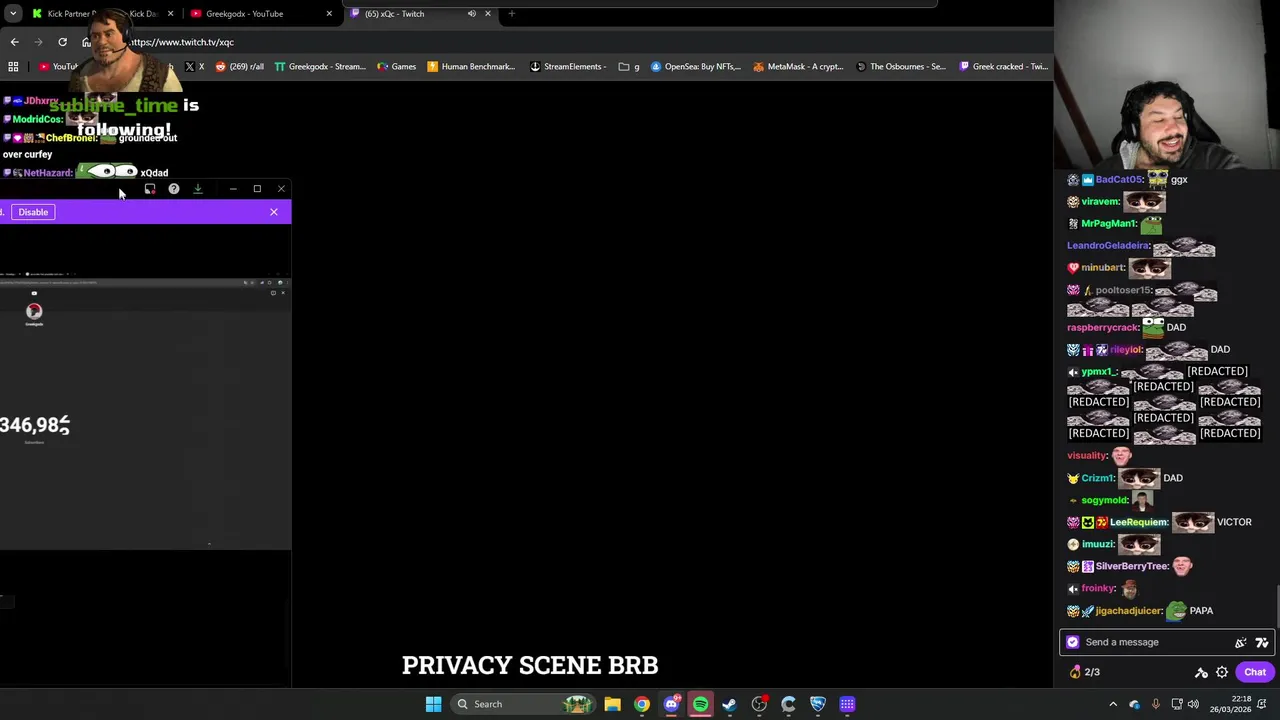Click the screen record icon in small window

pyautogui.click(x=150, y=189)
